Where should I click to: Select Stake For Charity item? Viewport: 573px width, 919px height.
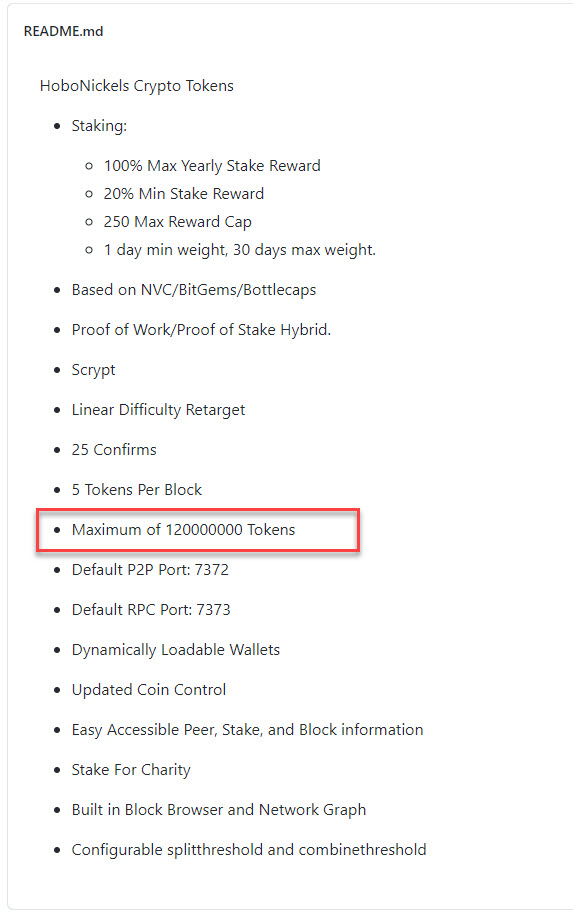(131, 770)
